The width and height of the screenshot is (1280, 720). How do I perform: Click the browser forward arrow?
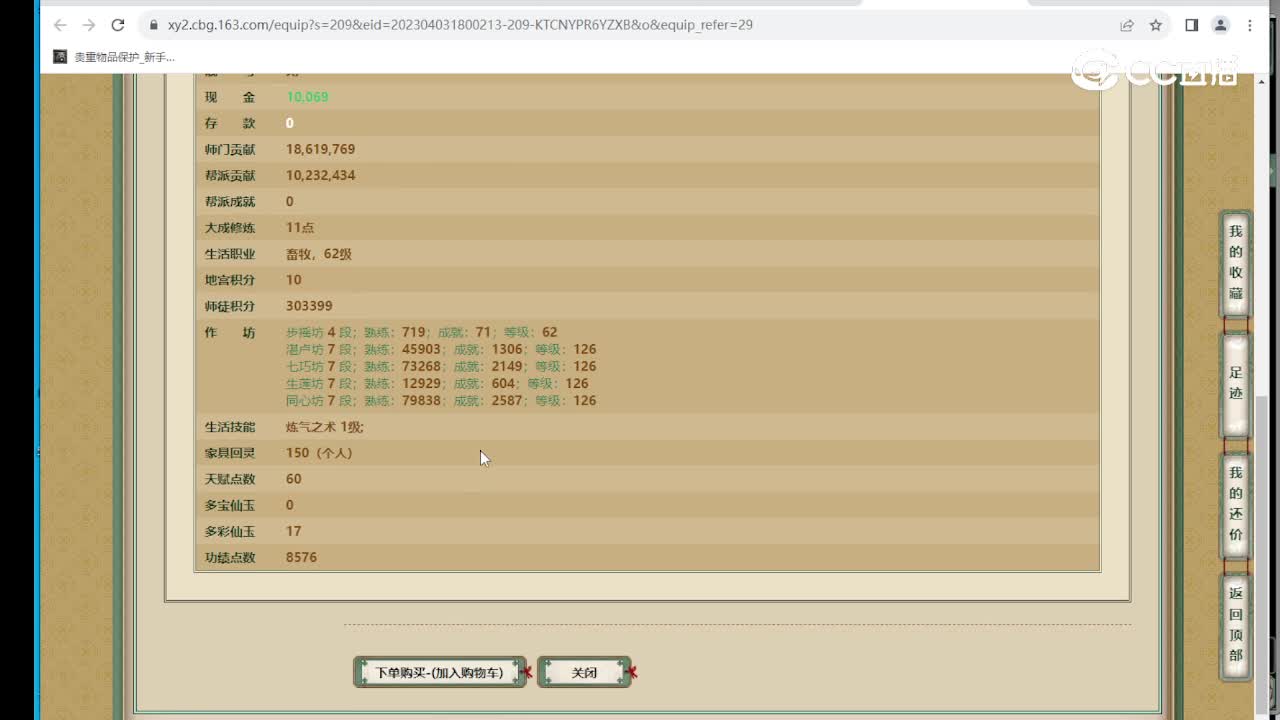coord(89,25)
